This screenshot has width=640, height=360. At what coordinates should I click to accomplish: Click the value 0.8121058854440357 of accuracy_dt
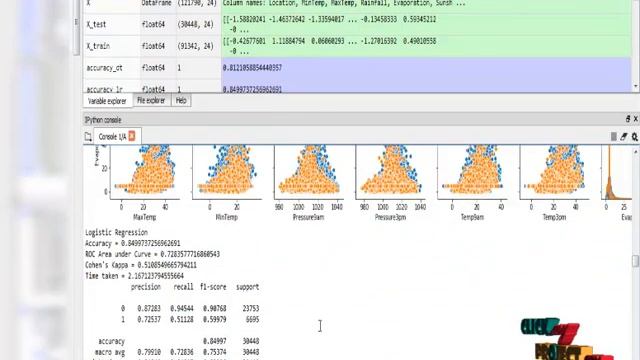pos(252,68)
